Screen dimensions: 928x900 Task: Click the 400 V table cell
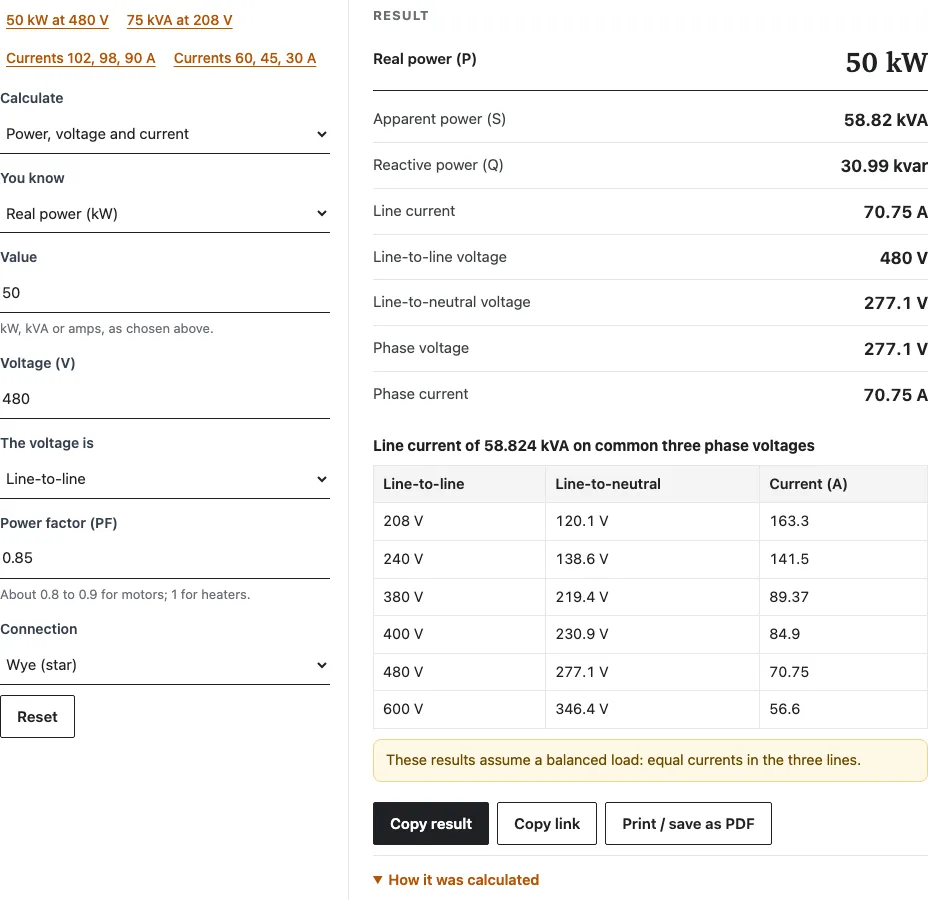459,634
